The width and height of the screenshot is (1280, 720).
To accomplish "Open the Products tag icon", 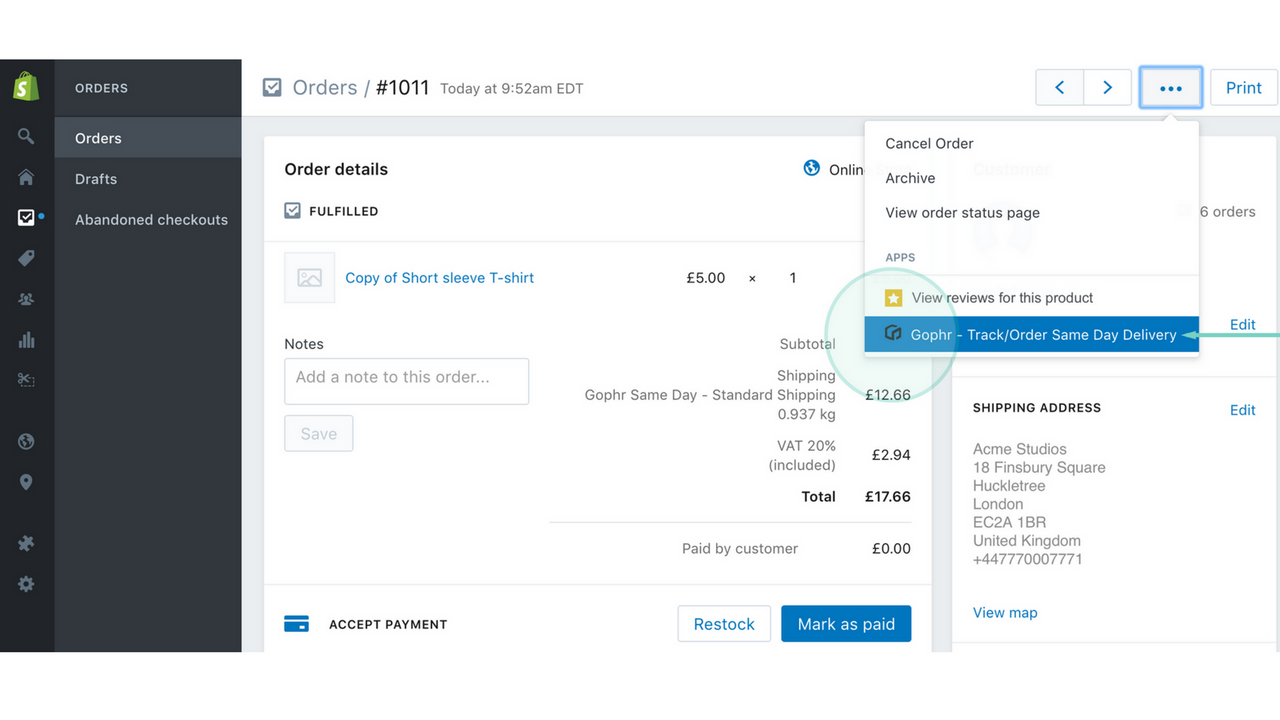I will click(x=27, y=258).
